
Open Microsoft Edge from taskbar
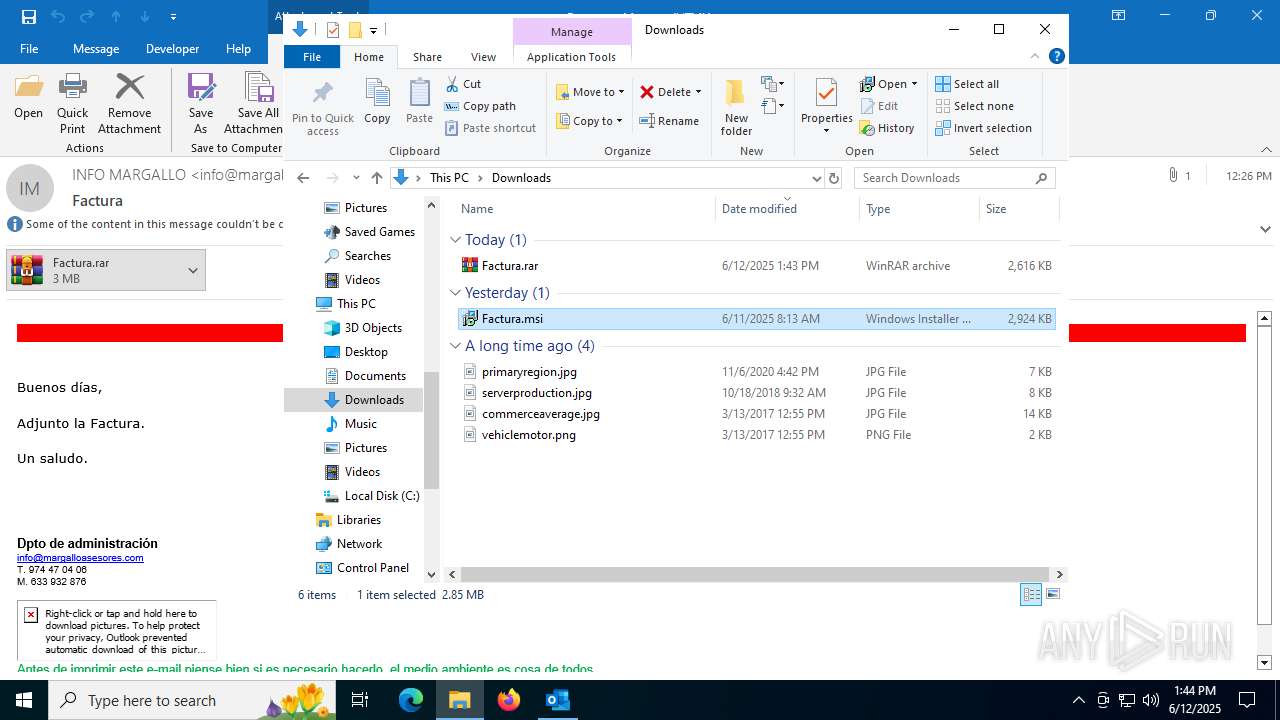pyautogui.click(x=411, y=700)
